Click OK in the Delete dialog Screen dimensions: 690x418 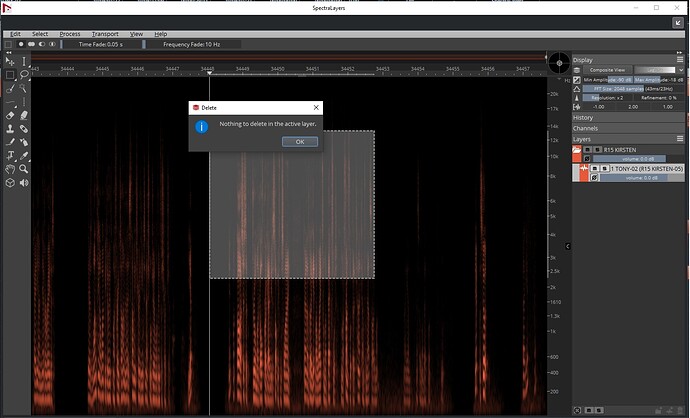pyautogui.click(x=300, y=142)
